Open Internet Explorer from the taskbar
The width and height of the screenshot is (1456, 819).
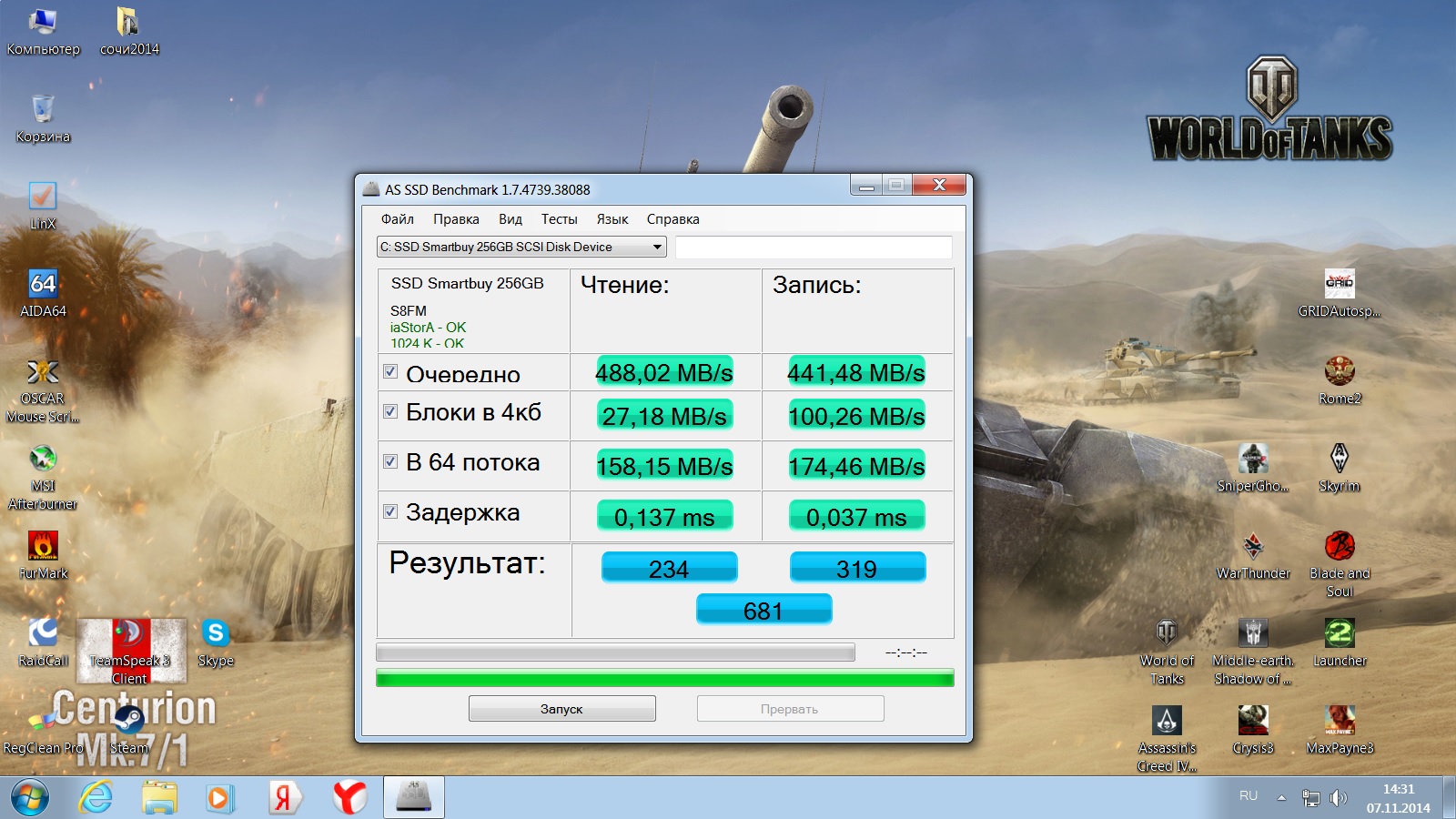point(96,798)
